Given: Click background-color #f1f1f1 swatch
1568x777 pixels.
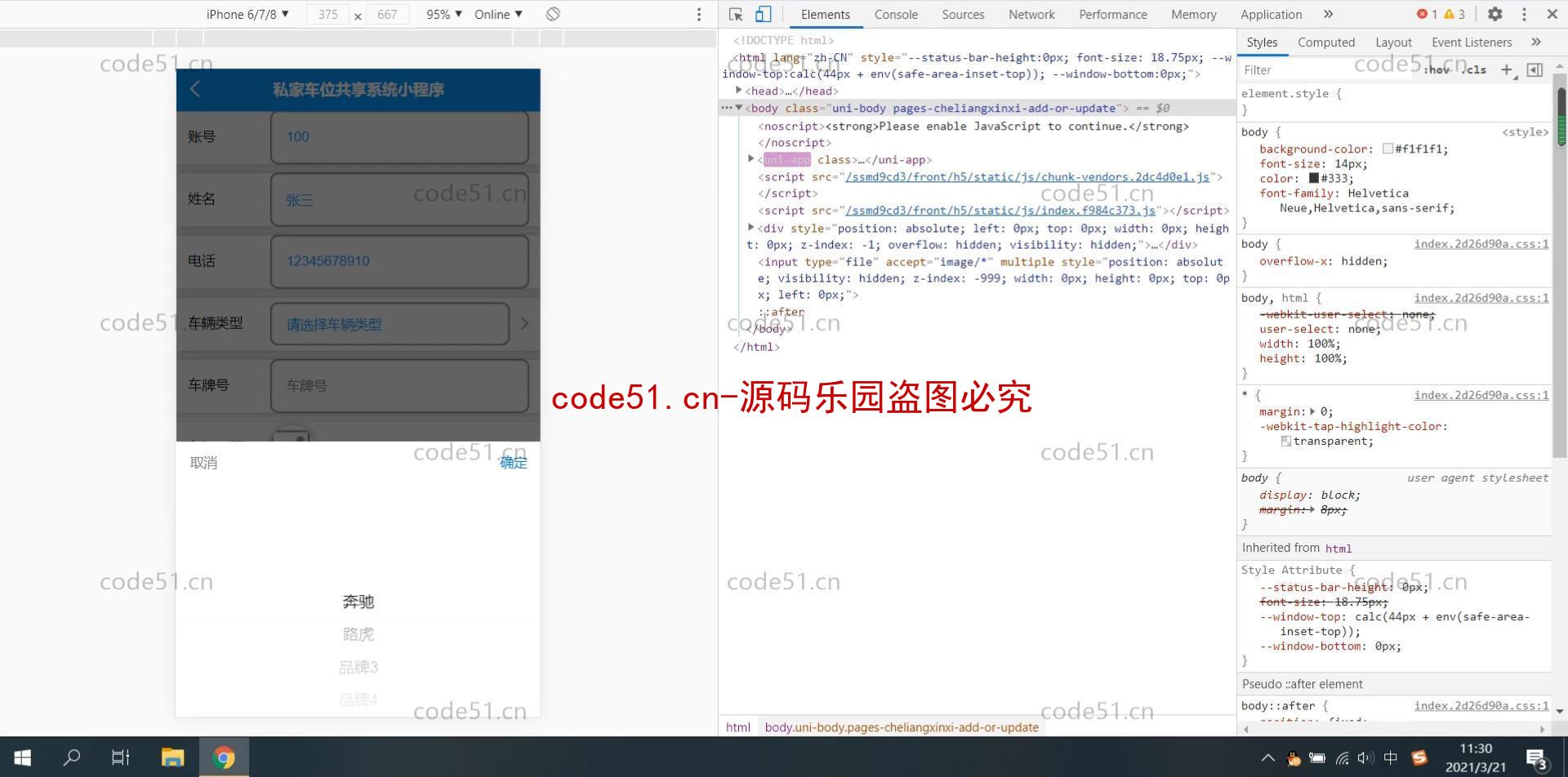Looking at the screenshot, I should coord(1388,149).
